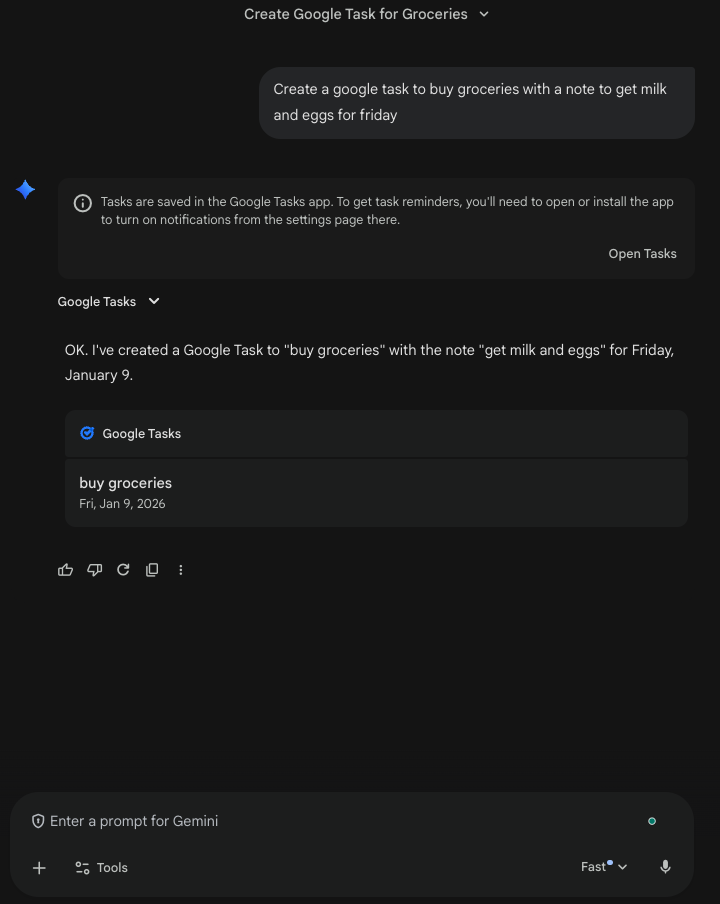Expand the Google Tasks extension chevron
This screenshot has height=904, width=720.
(154, 301)
